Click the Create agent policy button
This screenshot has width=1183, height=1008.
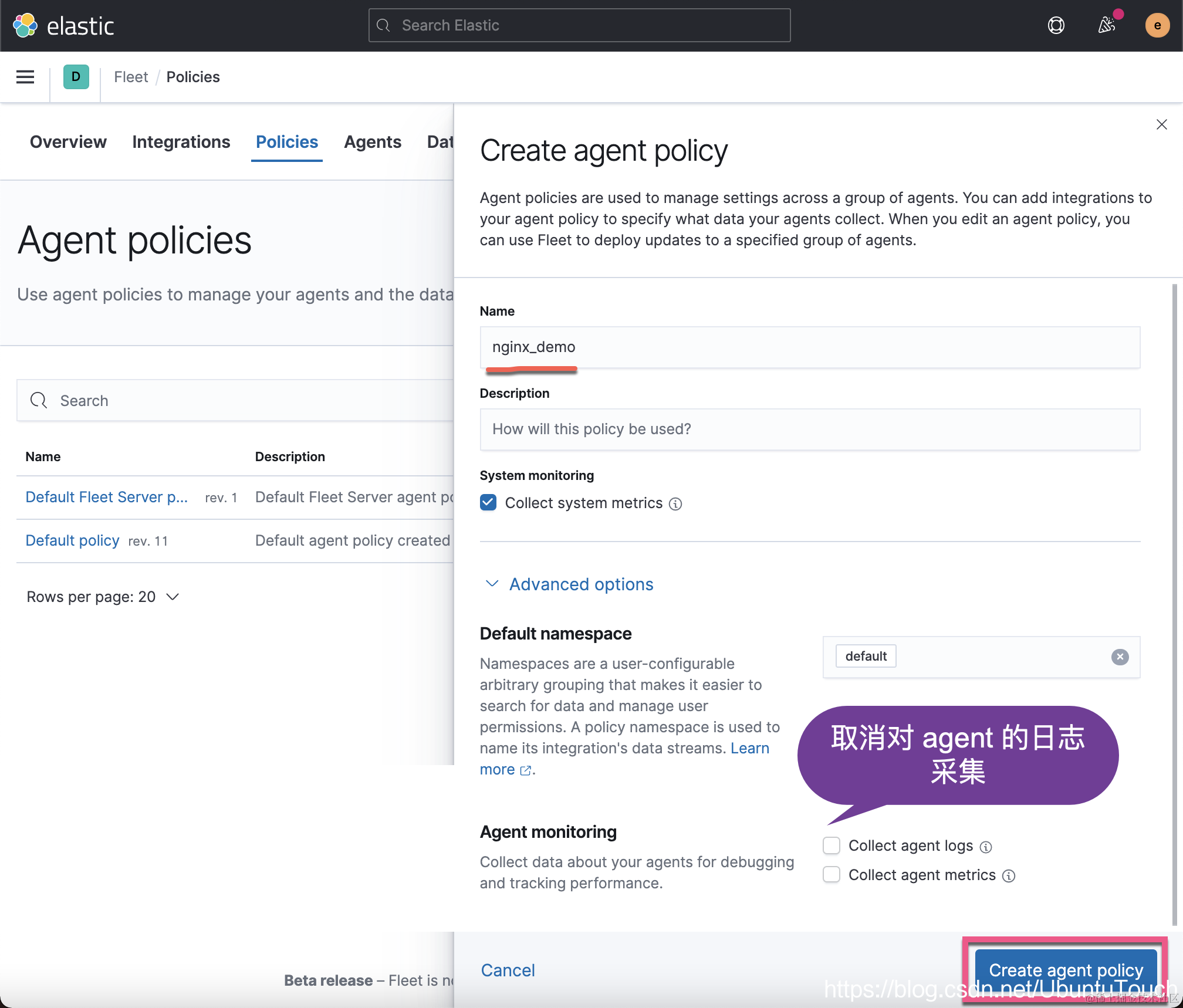pyautogui.click(x=1065, y=970)
